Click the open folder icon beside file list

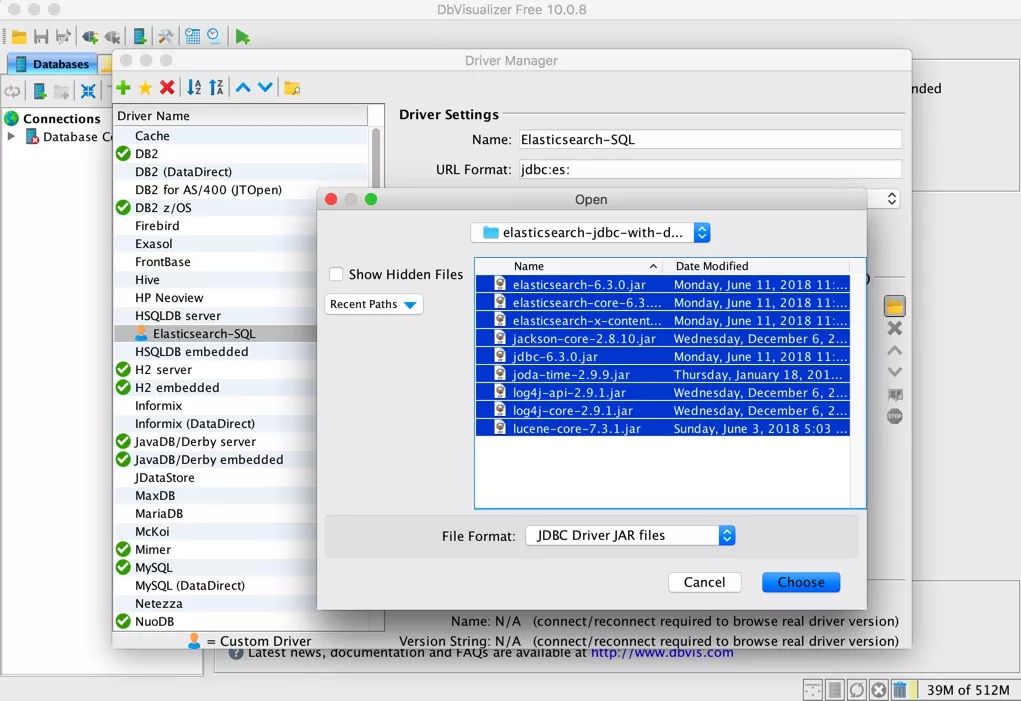(895, 306)
